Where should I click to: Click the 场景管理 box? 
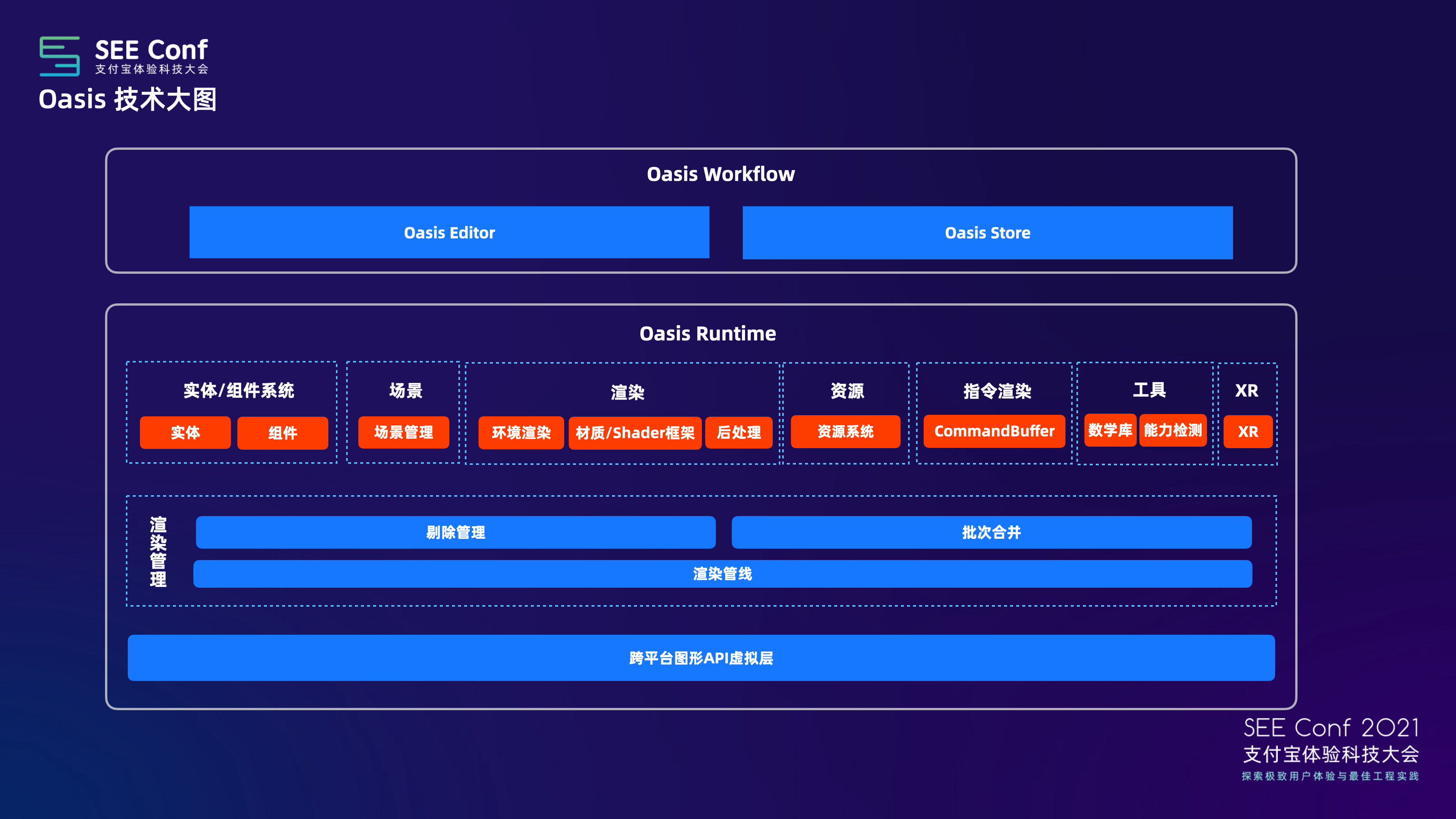tap(403, 432)
